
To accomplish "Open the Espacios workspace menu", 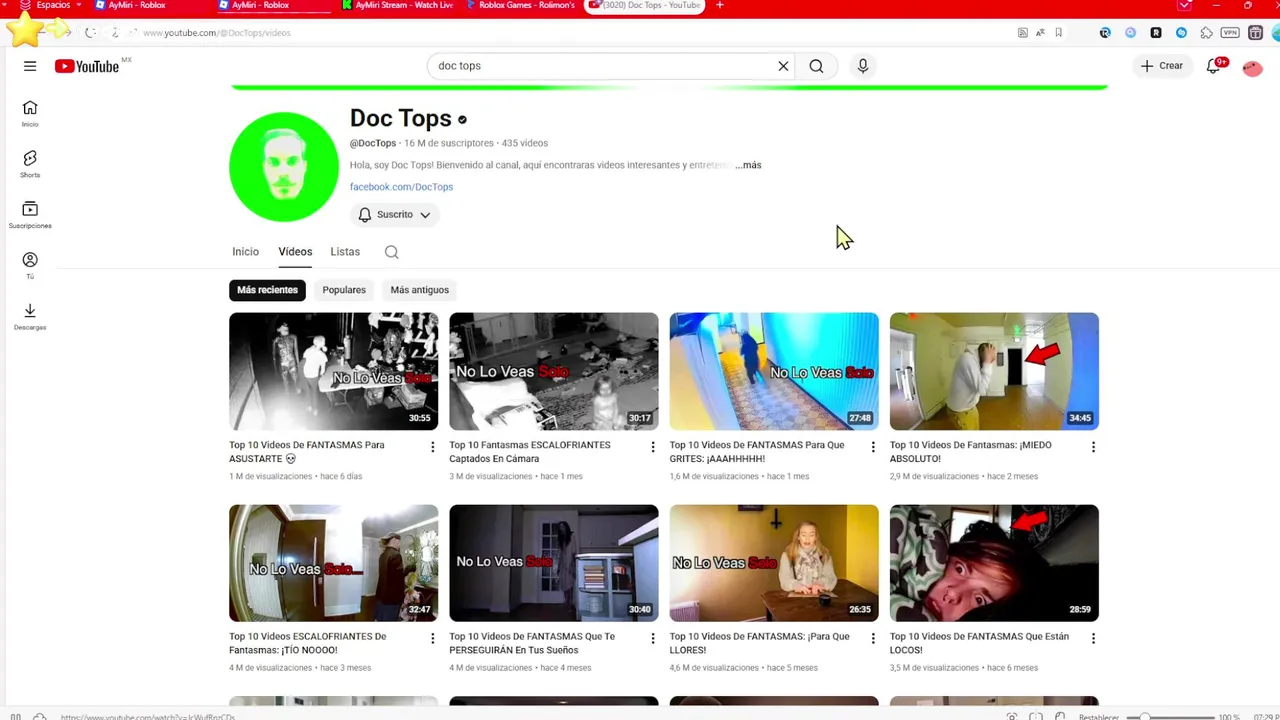I will pyautogui.click(x=52, y=5).
